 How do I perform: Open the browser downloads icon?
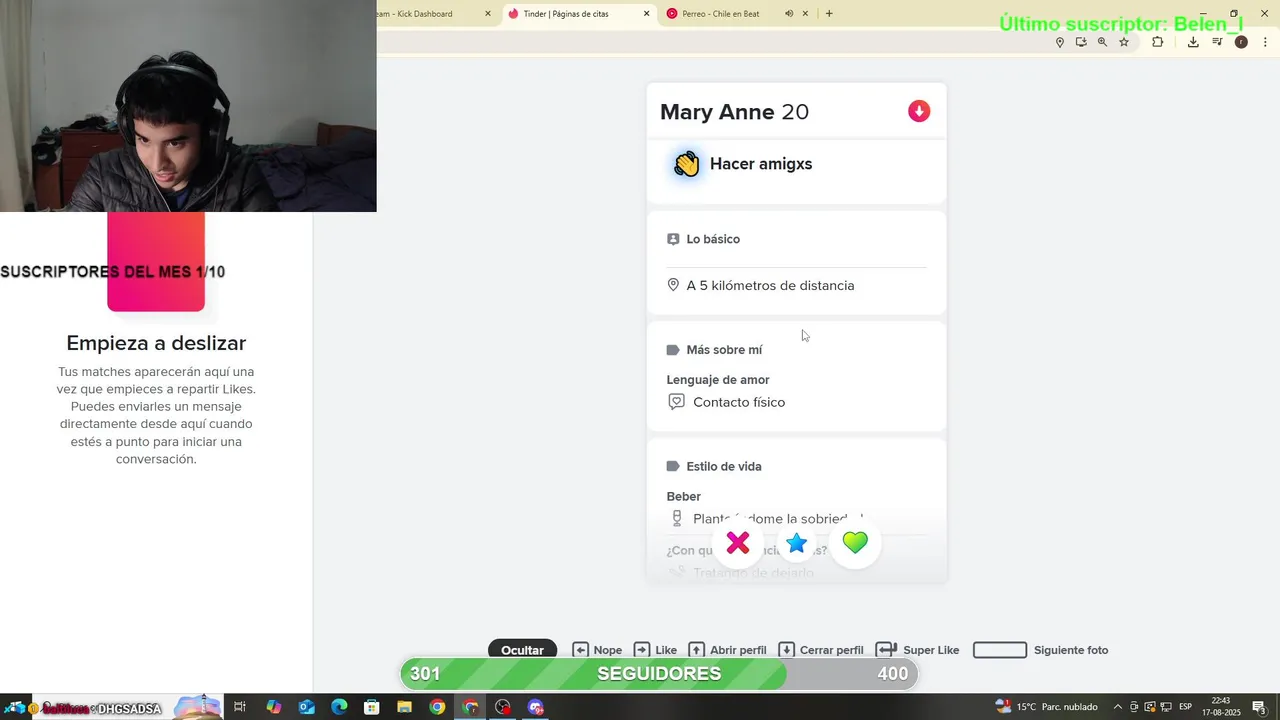point(1193,42)
